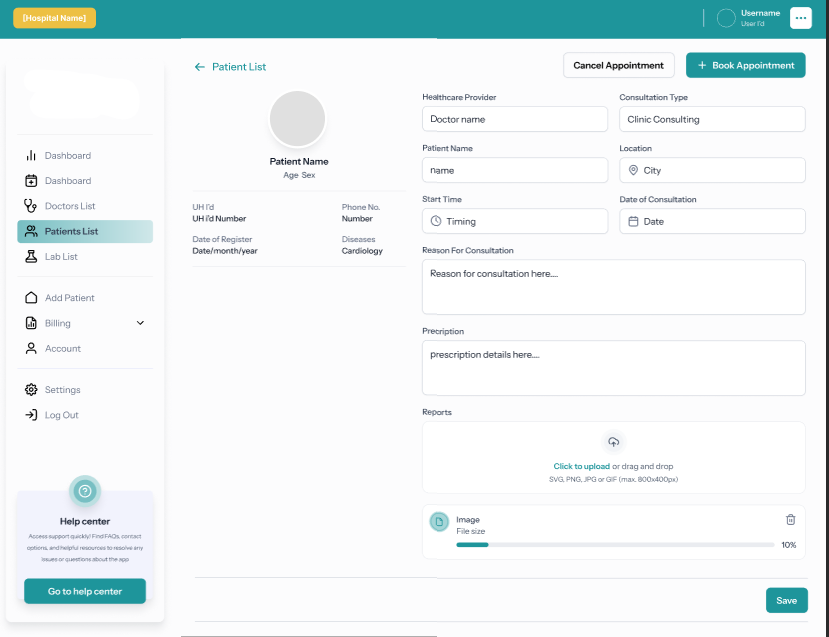Click the Doctors List stethoscope icon
This screenshot has height=637, width=829.
click(x=31, y=206)
